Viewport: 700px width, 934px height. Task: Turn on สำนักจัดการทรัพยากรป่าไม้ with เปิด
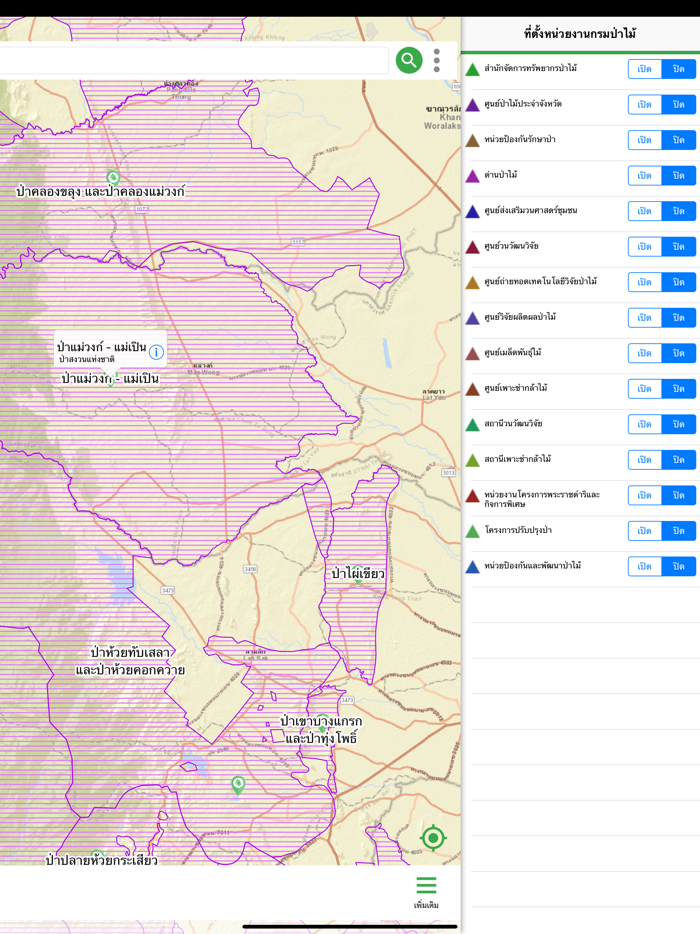coord(644,69)
